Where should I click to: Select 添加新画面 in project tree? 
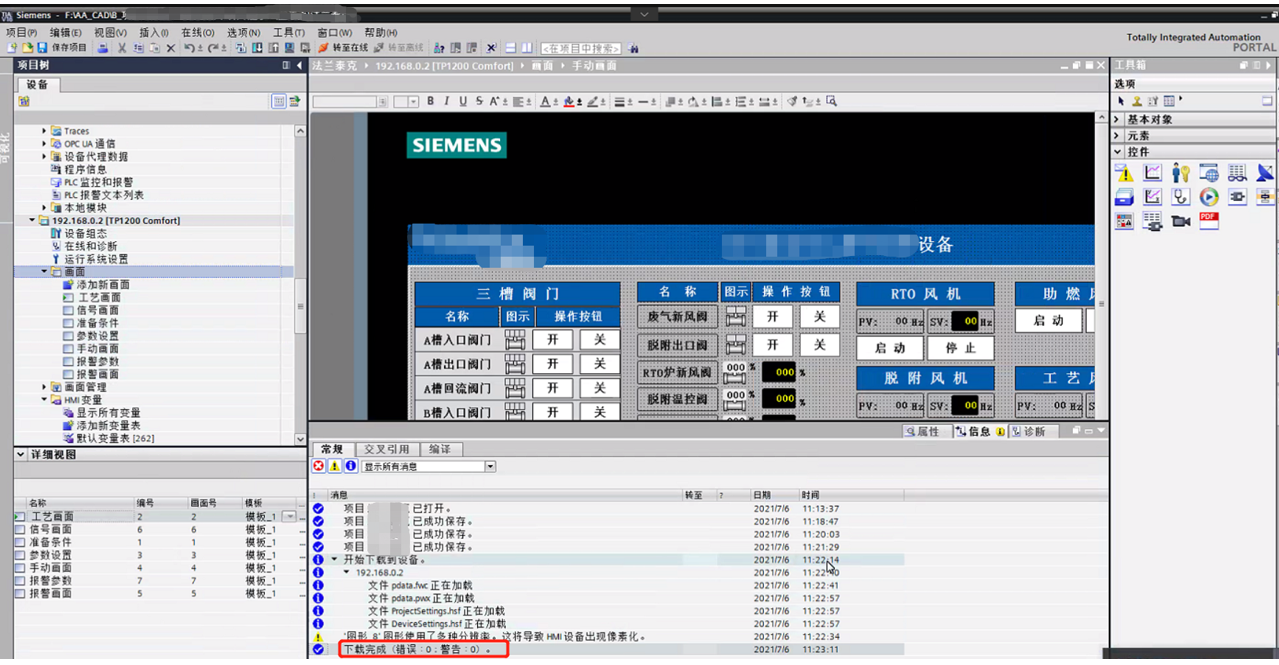pos(103,284)
